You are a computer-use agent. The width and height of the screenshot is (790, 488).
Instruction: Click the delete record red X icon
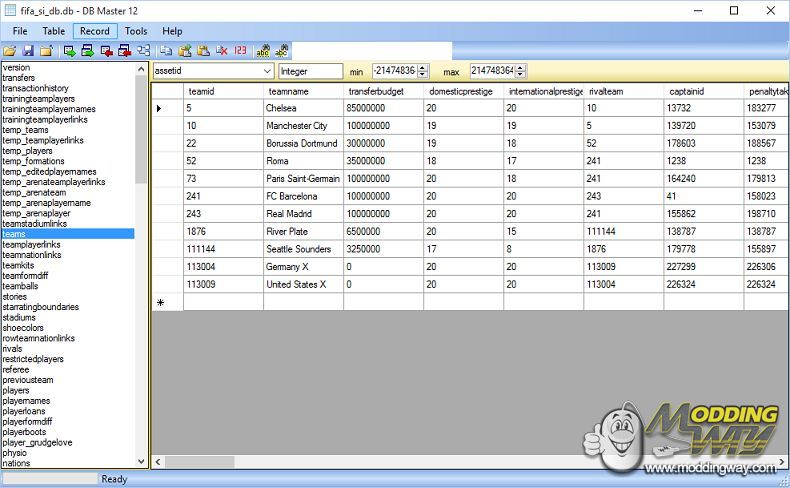(222, 50)
